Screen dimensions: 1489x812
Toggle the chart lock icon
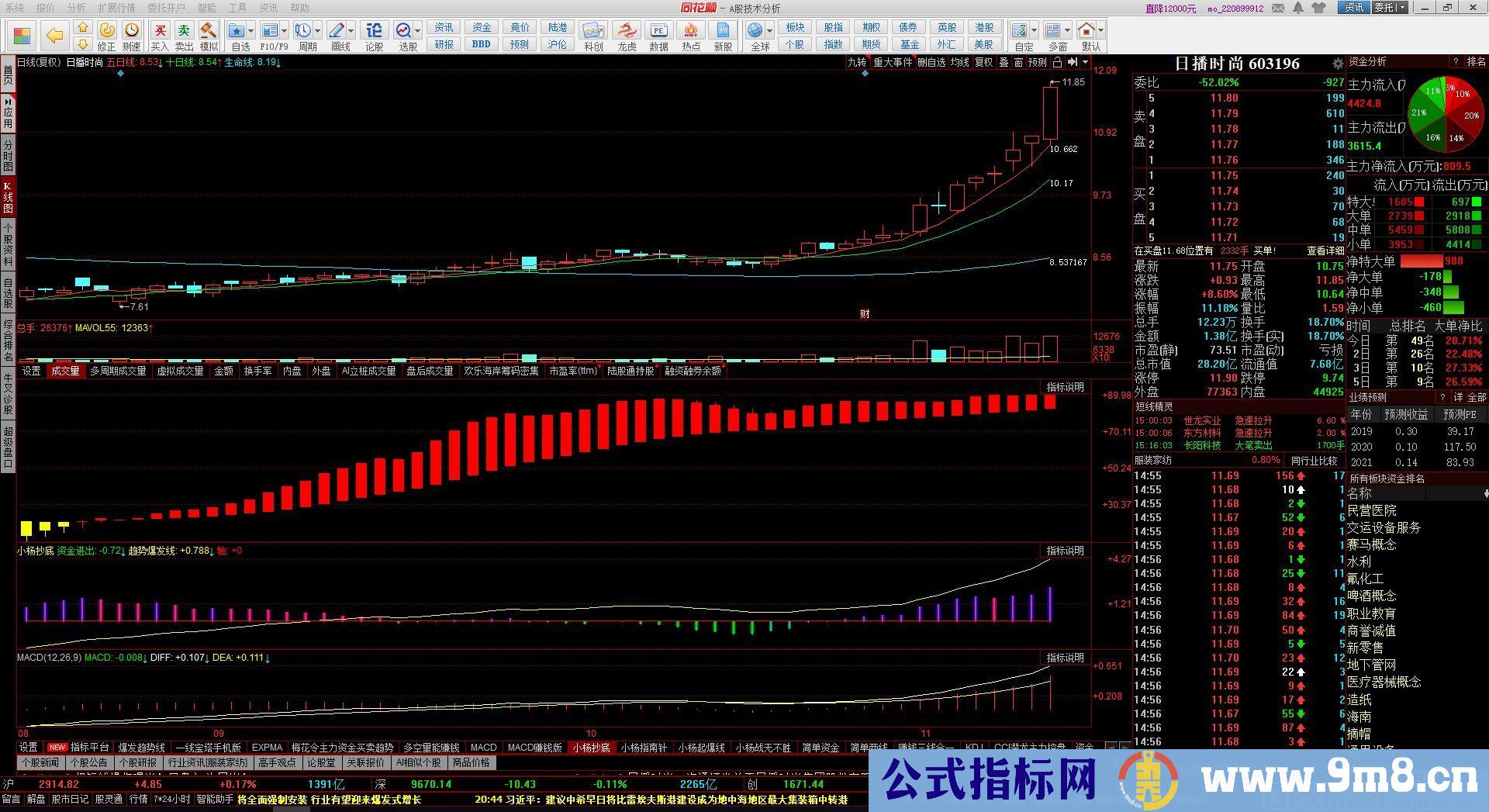coord(1057,62)
